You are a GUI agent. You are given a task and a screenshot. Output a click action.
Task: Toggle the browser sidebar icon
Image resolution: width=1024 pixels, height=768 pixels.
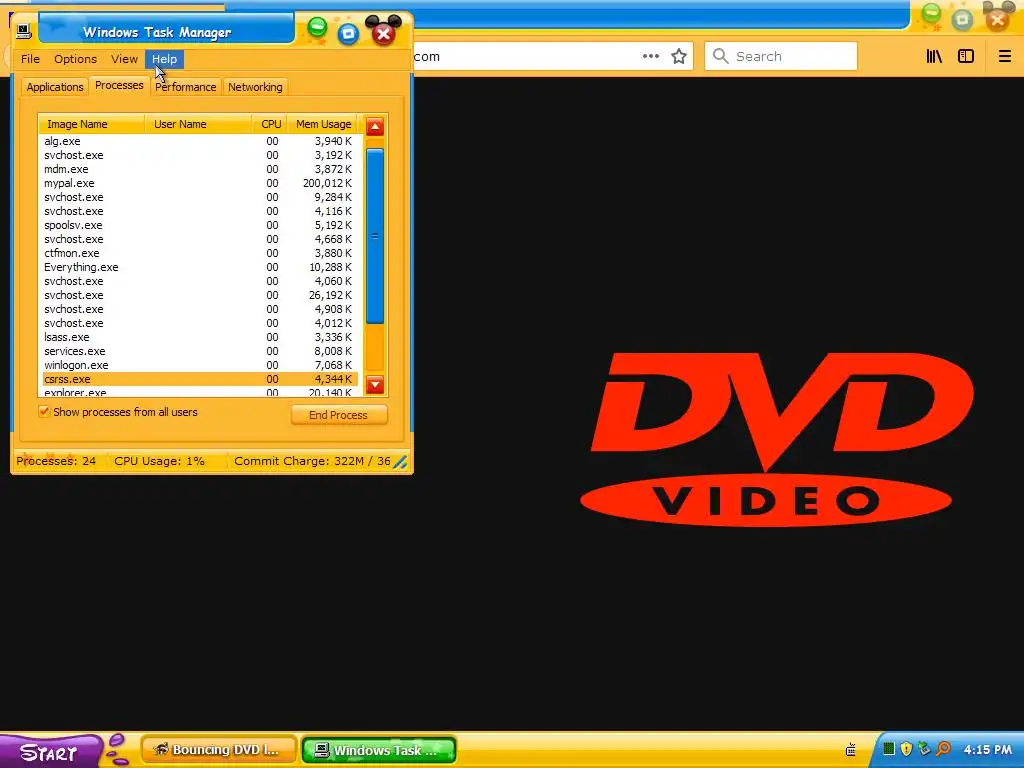coord(966,56)
